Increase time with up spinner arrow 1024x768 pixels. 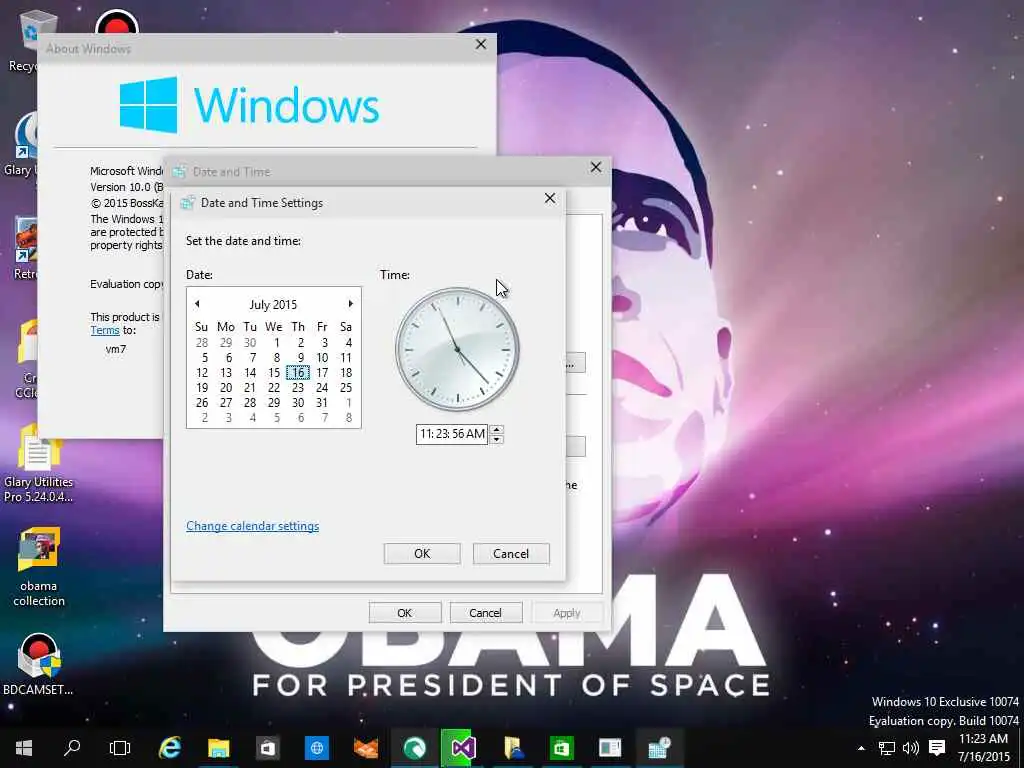point(496,429)
